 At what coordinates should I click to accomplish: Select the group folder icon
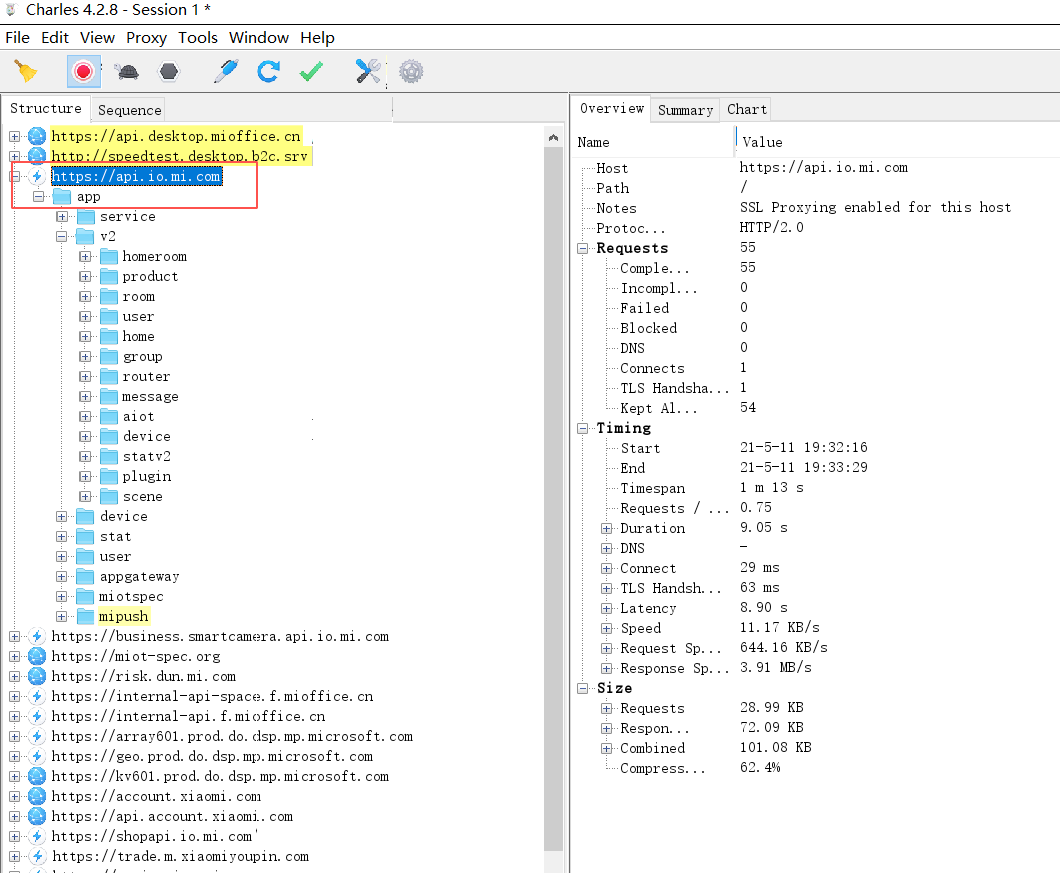click(109, 356)
